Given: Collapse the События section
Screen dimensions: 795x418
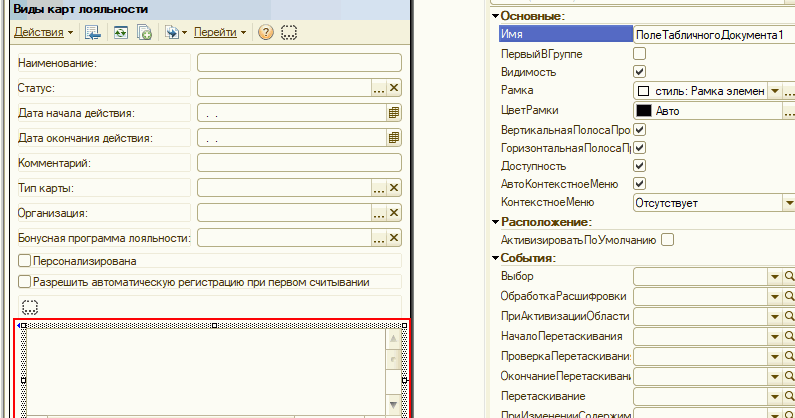Looking at the screenshot, I should (495, 258).
